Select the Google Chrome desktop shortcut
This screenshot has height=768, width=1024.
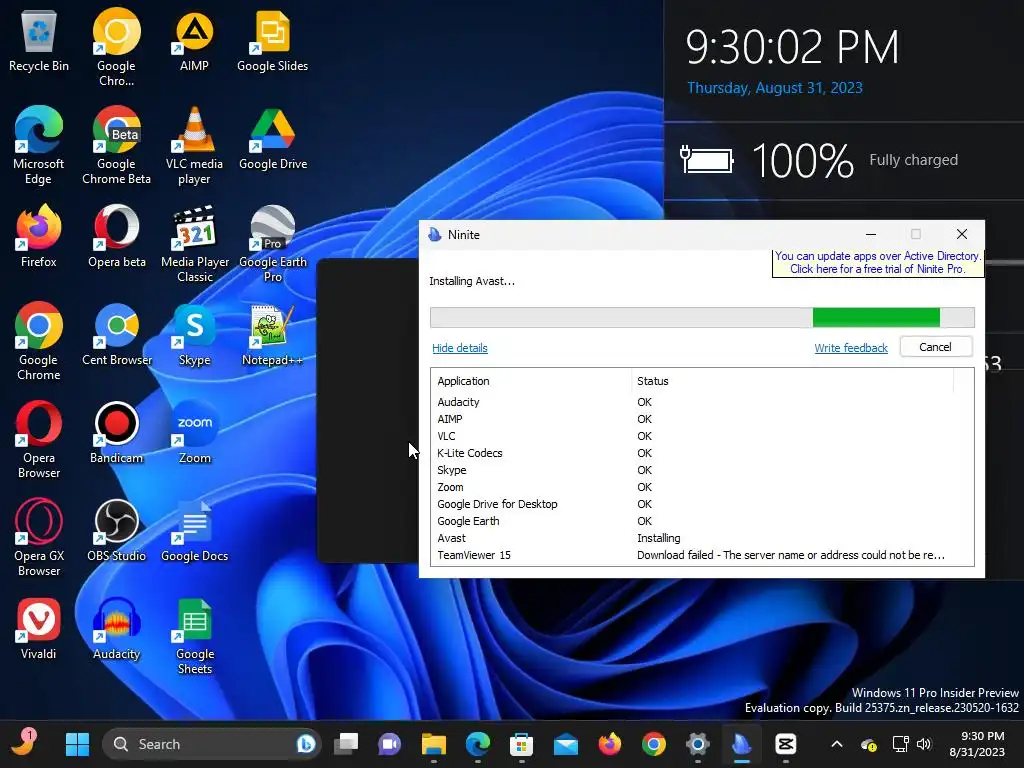39,341
